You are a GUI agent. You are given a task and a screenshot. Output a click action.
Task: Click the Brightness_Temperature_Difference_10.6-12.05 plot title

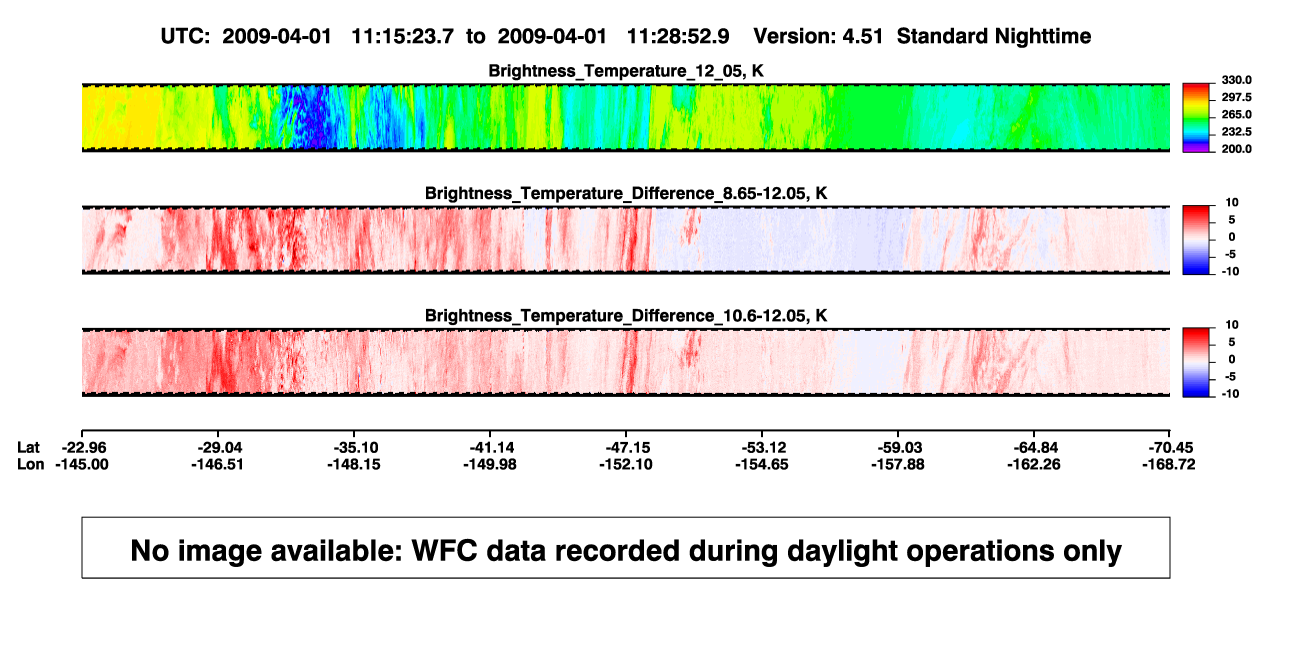626,316
